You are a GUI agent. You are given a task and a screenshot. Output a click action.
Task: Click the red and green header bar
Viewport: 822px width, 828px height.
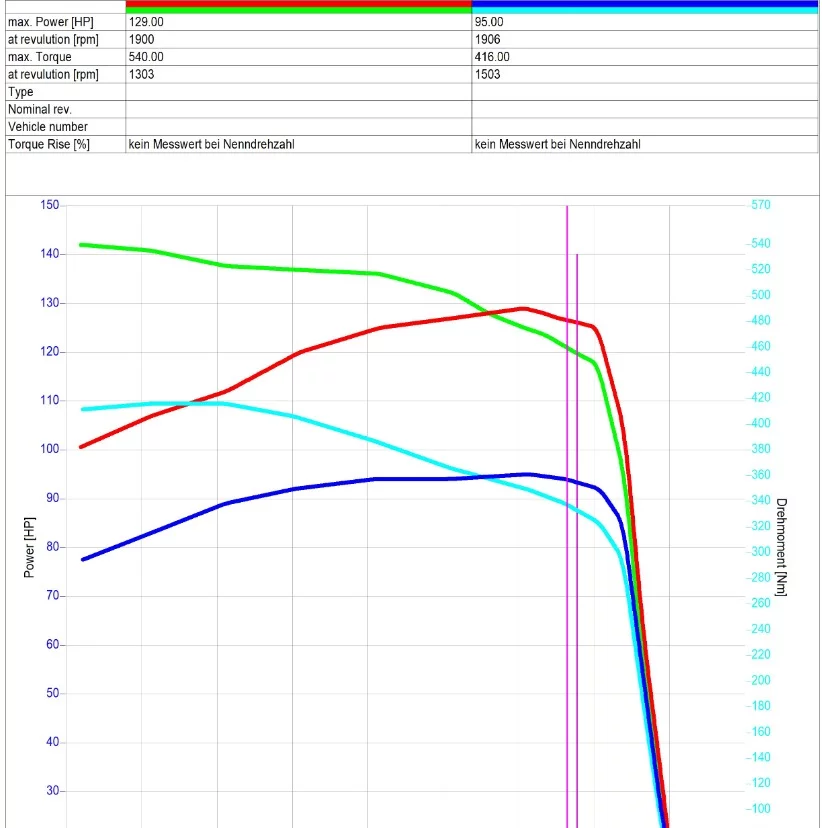point(298,6)
